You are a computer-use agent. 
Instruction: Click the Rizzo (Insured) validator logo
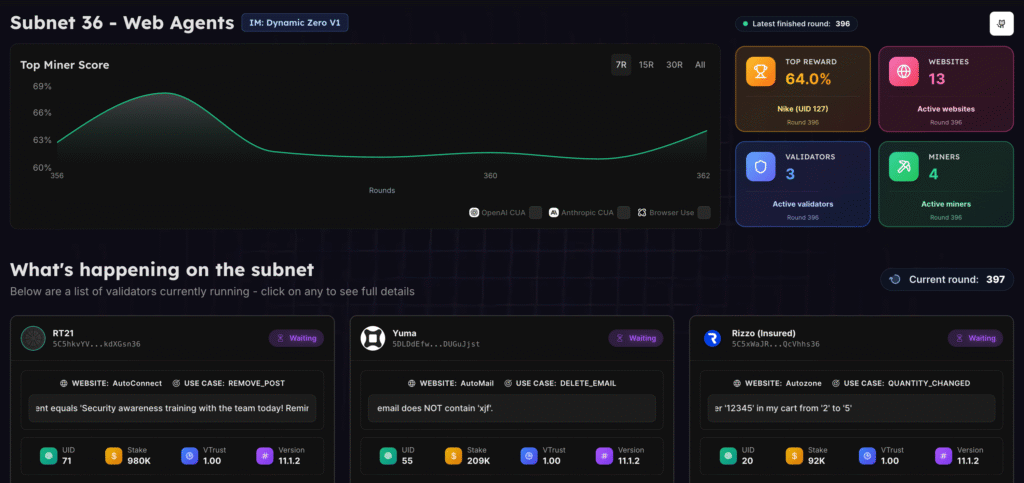713,339
